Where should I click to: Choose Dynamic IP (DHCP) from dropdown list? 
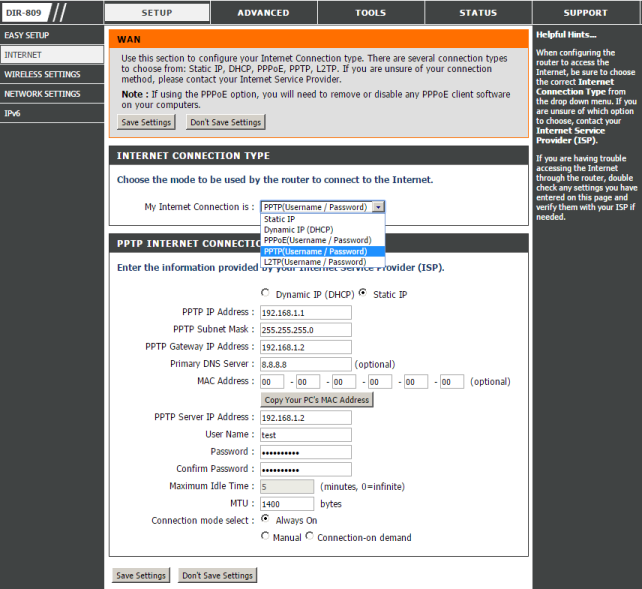(x=323, y=230)
